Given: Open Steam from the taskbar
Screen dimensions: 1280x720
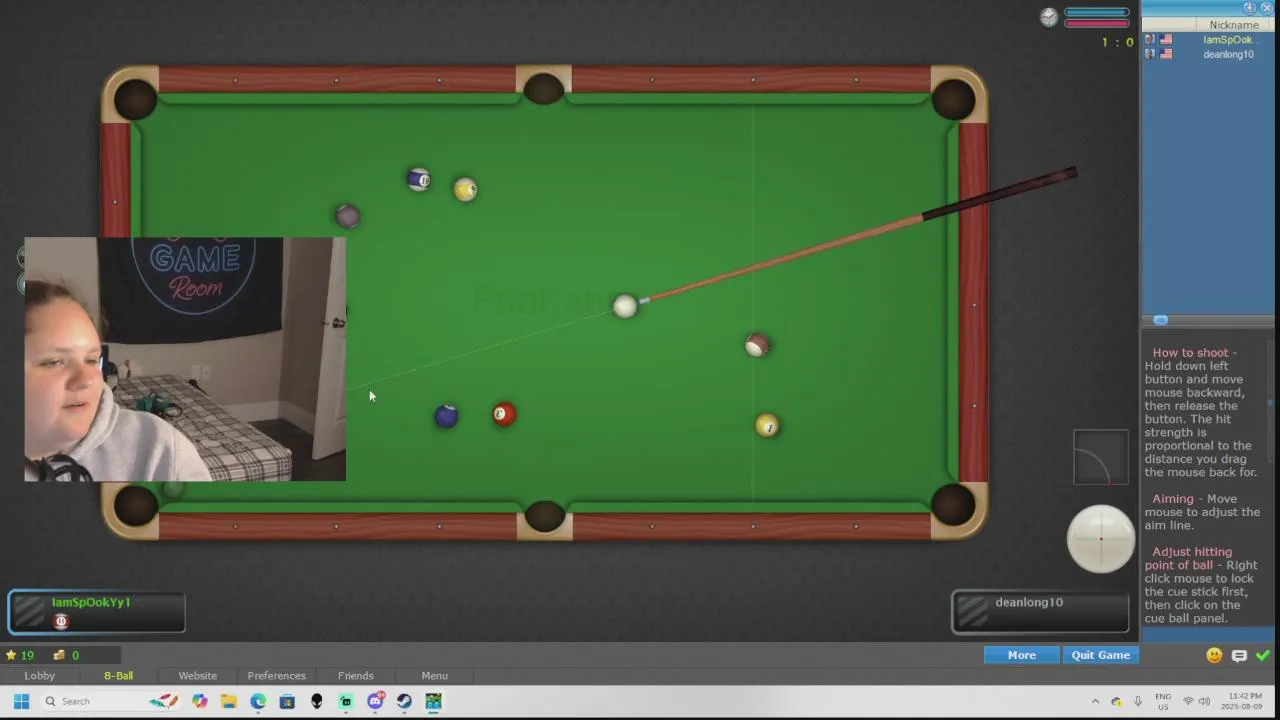Looking at the screenshot, I should (404, 701).
